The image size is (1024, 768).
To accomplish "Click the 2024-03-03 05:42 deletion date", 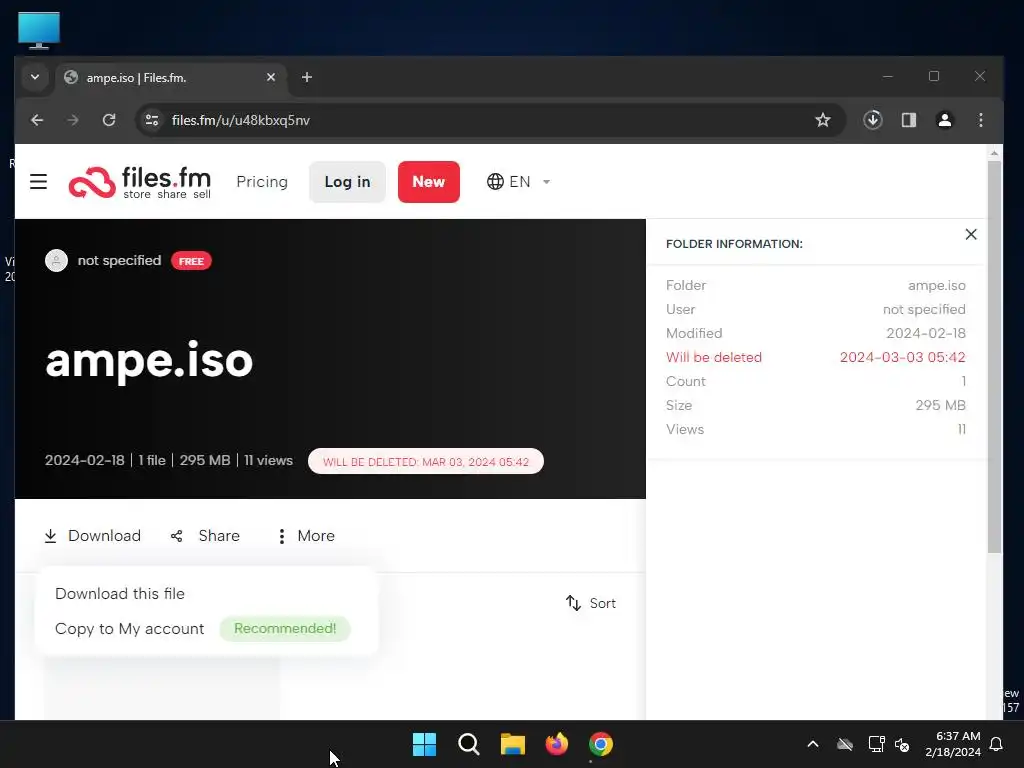I will tap(903, 357).
